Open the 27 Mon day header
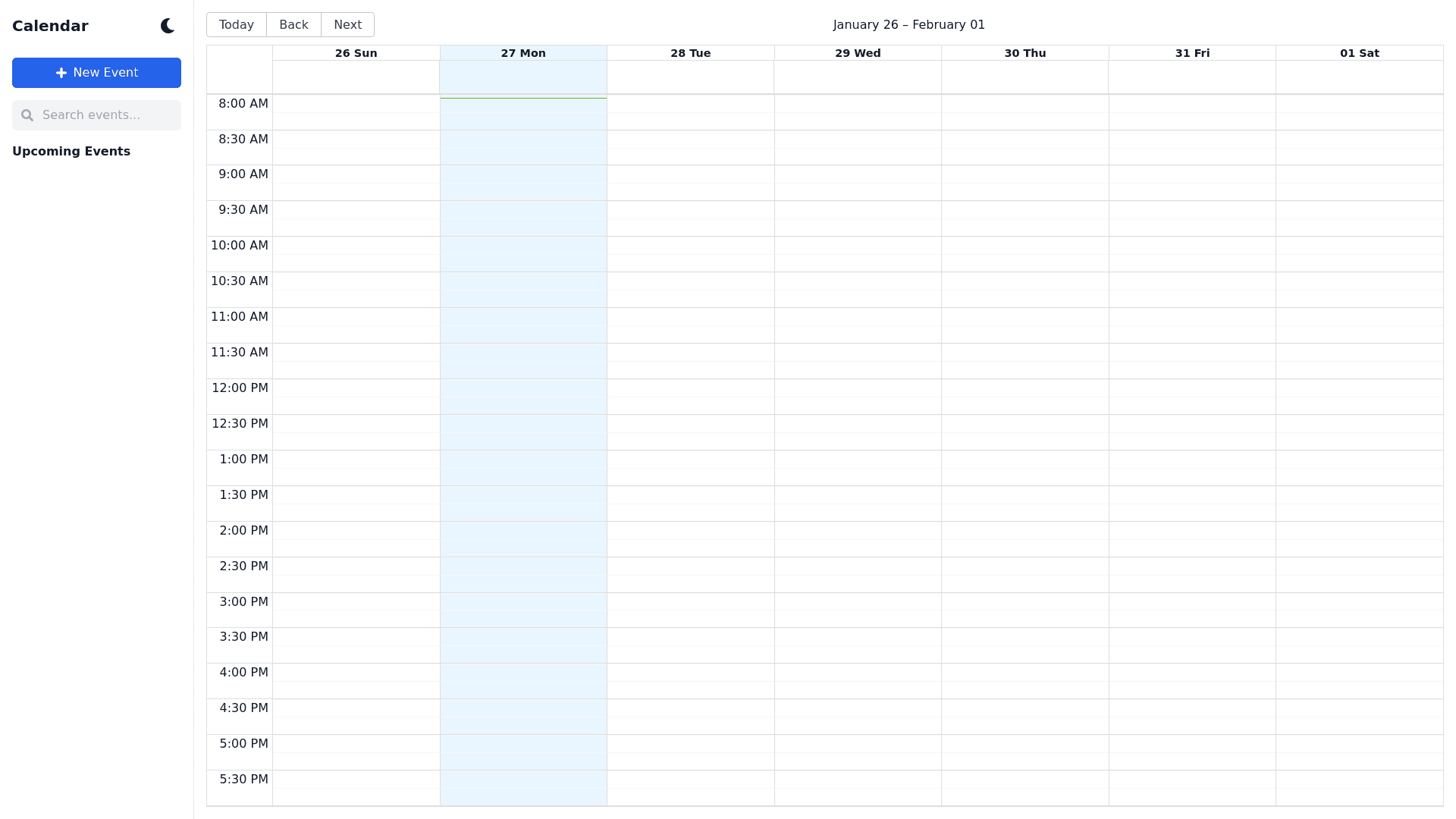Image resolution: width=1456 pixels, height=819 pixels. pyautogui.click(x=523, y=53)
